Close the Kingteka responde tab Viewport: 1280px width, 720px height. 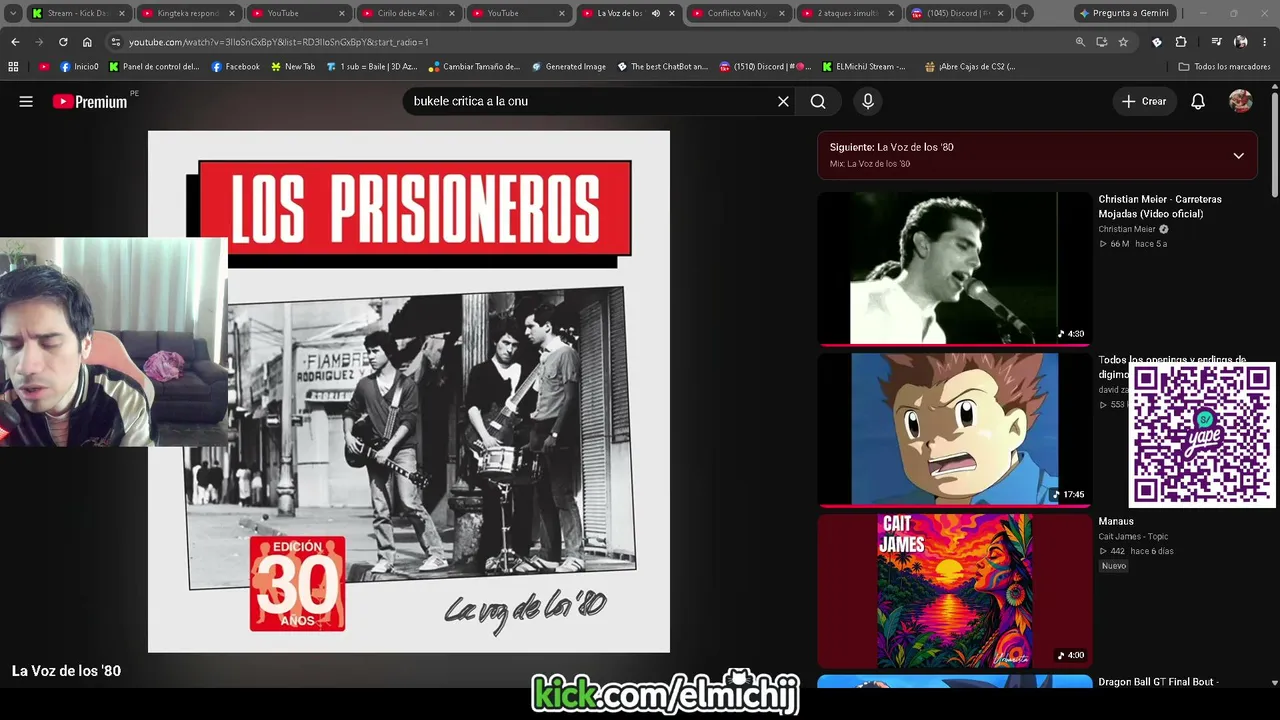(x=232, y=13)
